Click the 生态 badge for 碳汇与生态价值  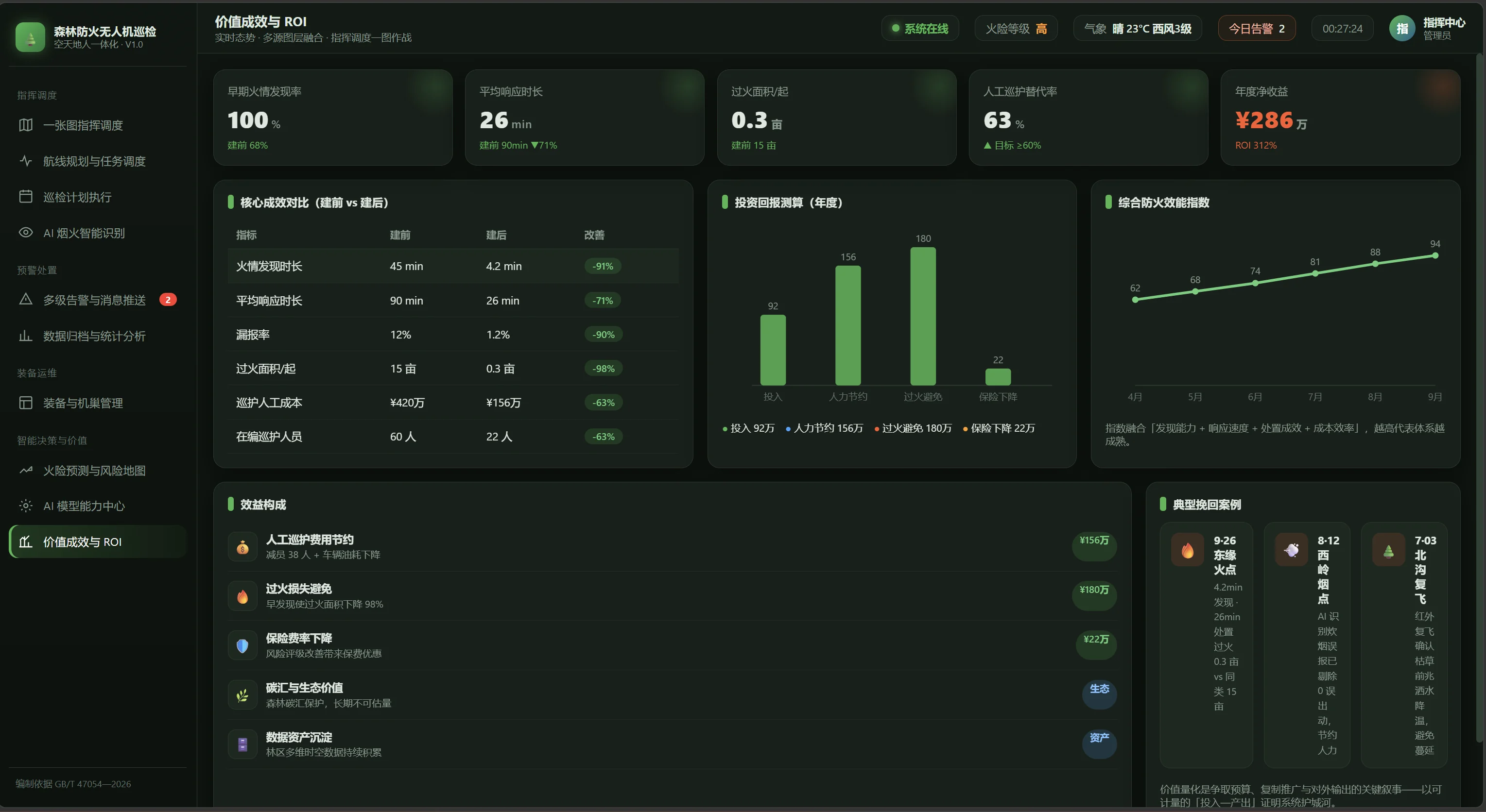tap(1100, 695)
